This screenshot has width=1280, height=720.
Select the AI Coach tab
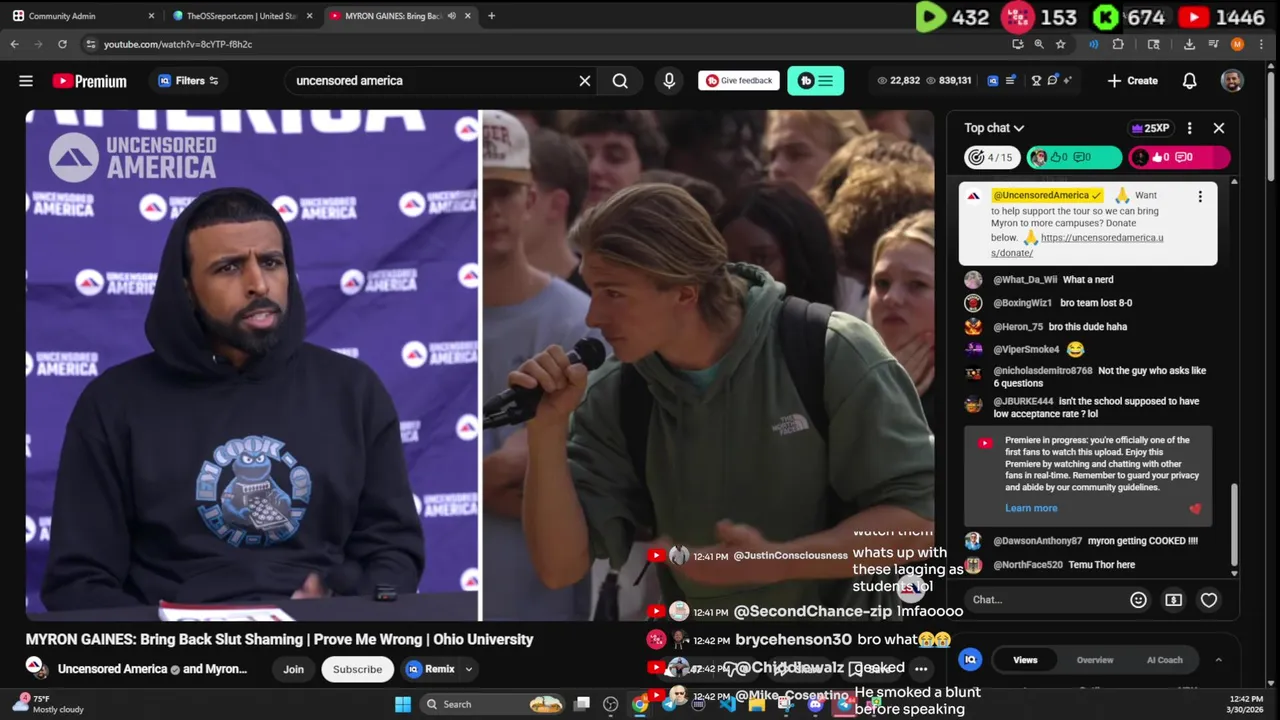[1164, 660]
